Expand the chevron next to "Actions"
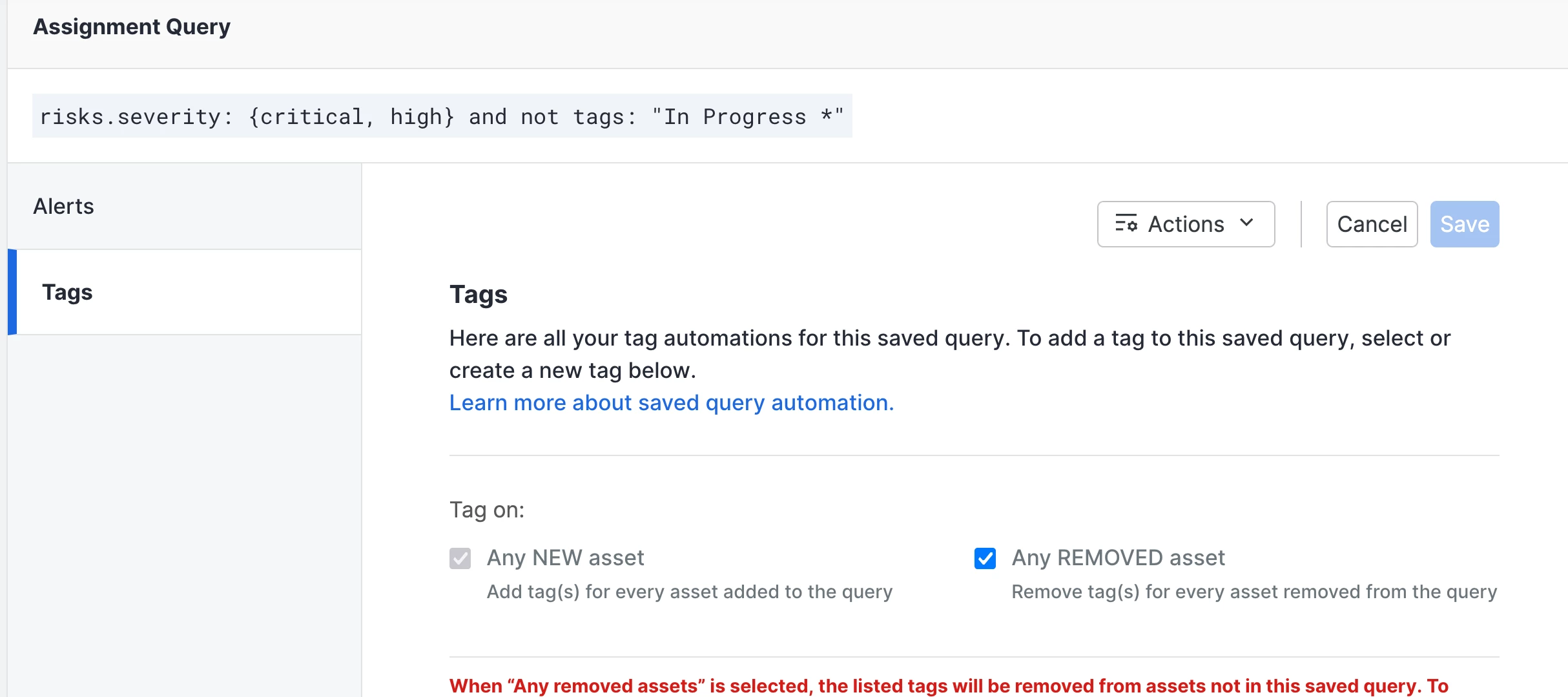 (1246, 224)
